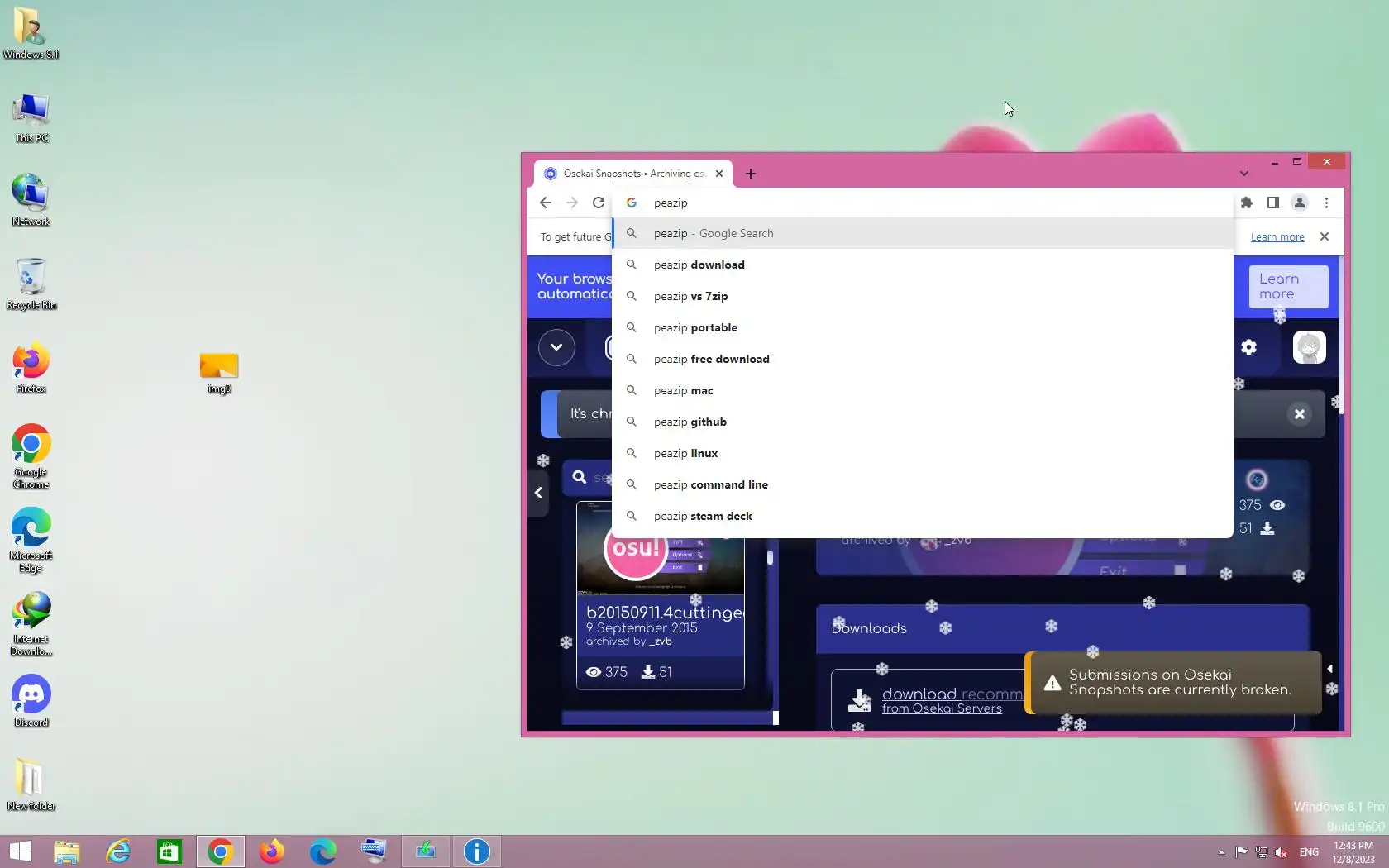Image resolution: width=1389 pixels, height=868 pixels.
Task: Open File Explorer from the taskbar
Action: 67,851
